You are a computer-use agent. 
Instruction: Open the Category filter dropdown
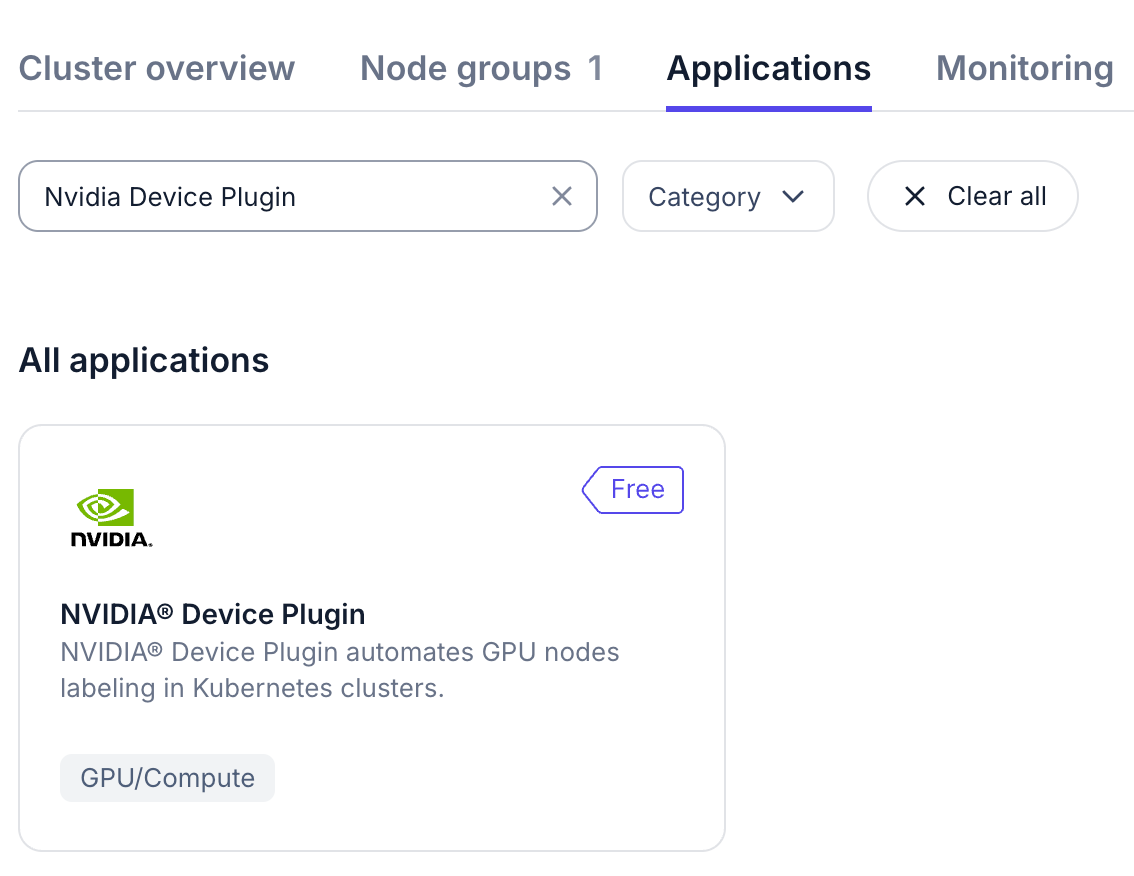tap(727, 196)
